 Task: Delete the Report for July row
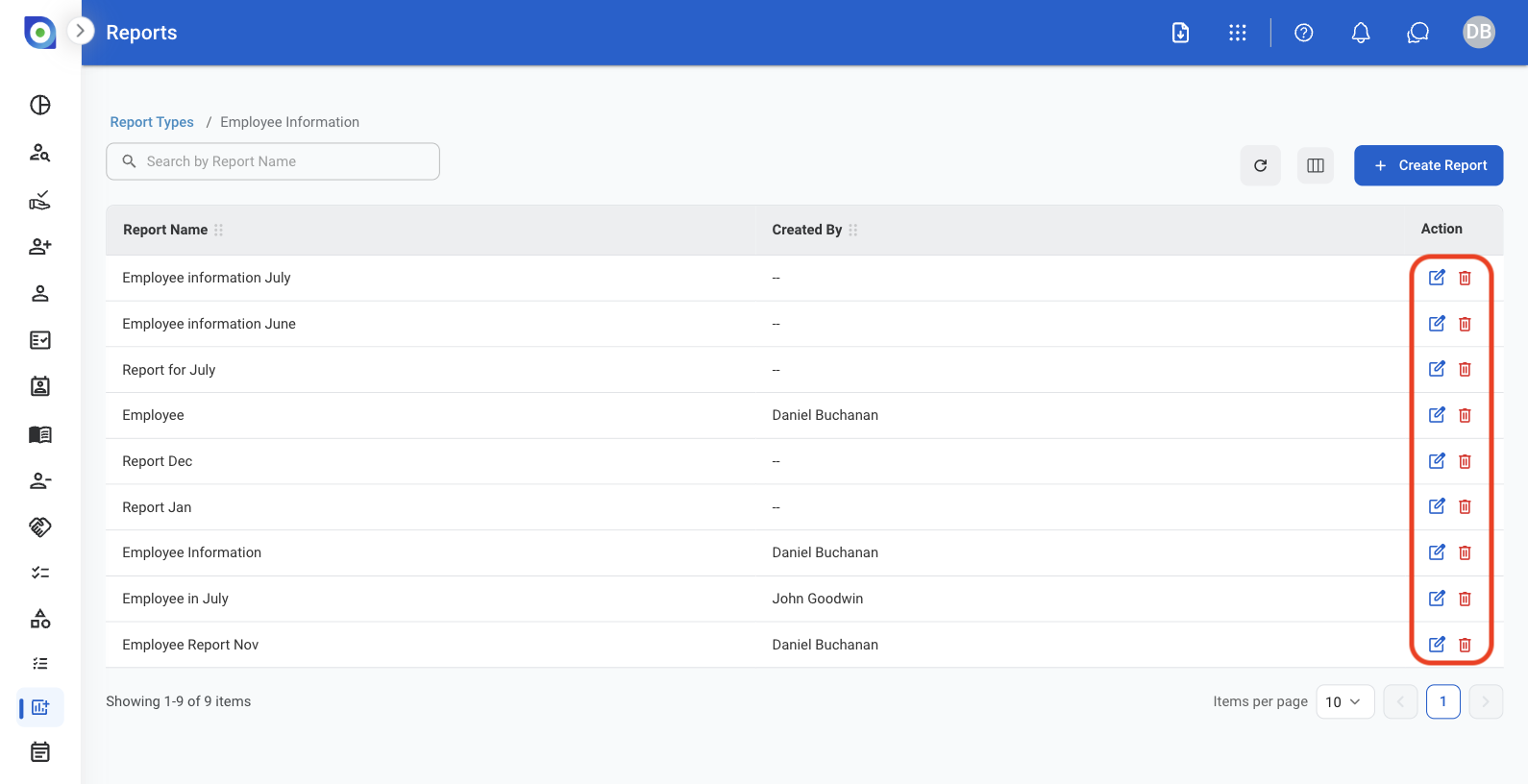click(1466, 369)
